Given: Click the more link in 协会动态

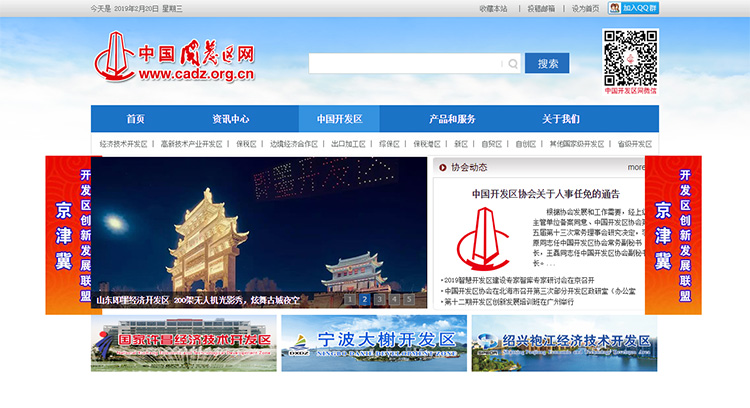Looking at the screenshot, I should [x=636, y=167].
